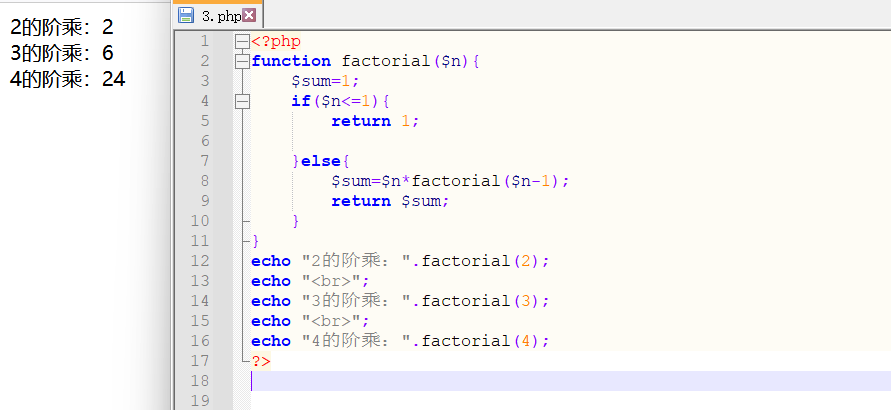The width and height of the screenshot is (891, 410).
Task: Click the 'function' keyword on line 2
Action: tap(291, 61)
